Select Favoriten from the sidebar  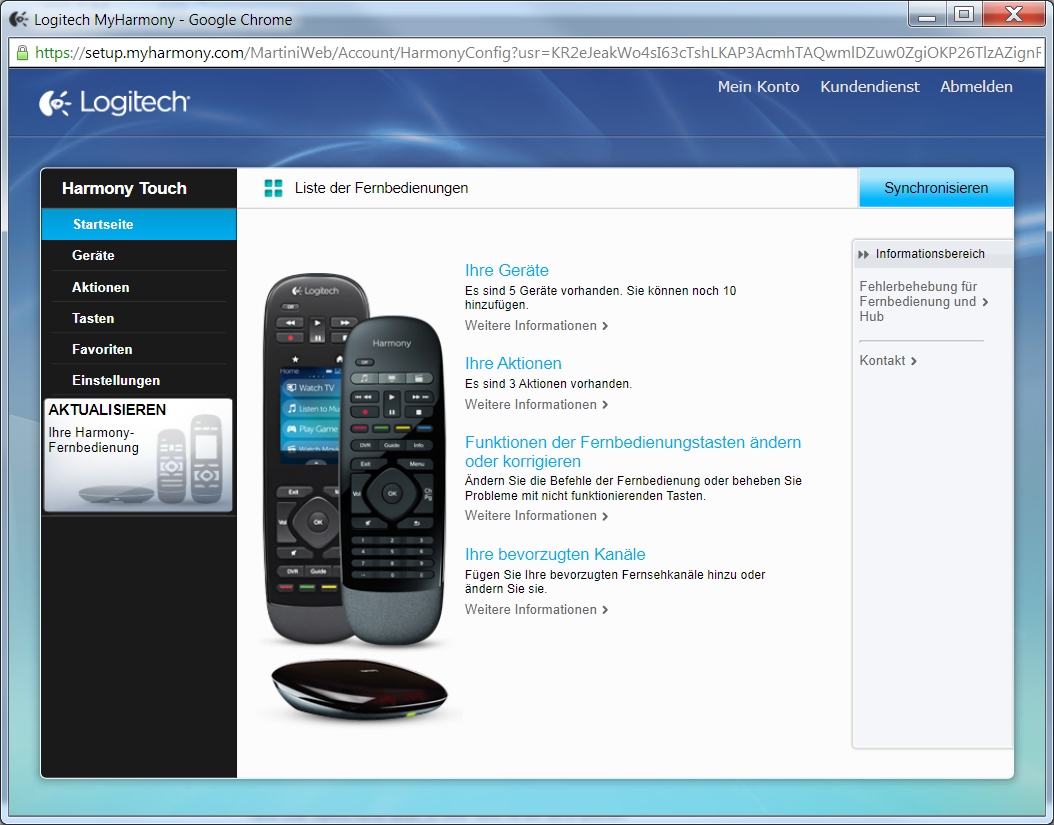pos(102,349)
